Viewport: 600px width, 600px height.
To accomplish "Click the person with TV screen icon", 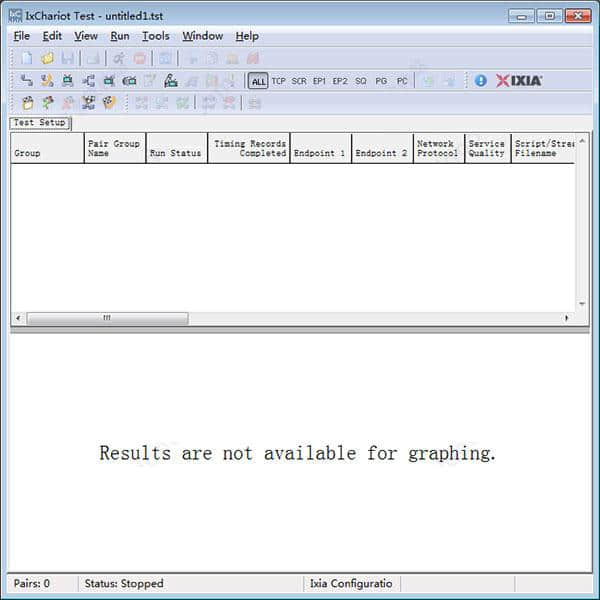I will (x=171, y=81).
